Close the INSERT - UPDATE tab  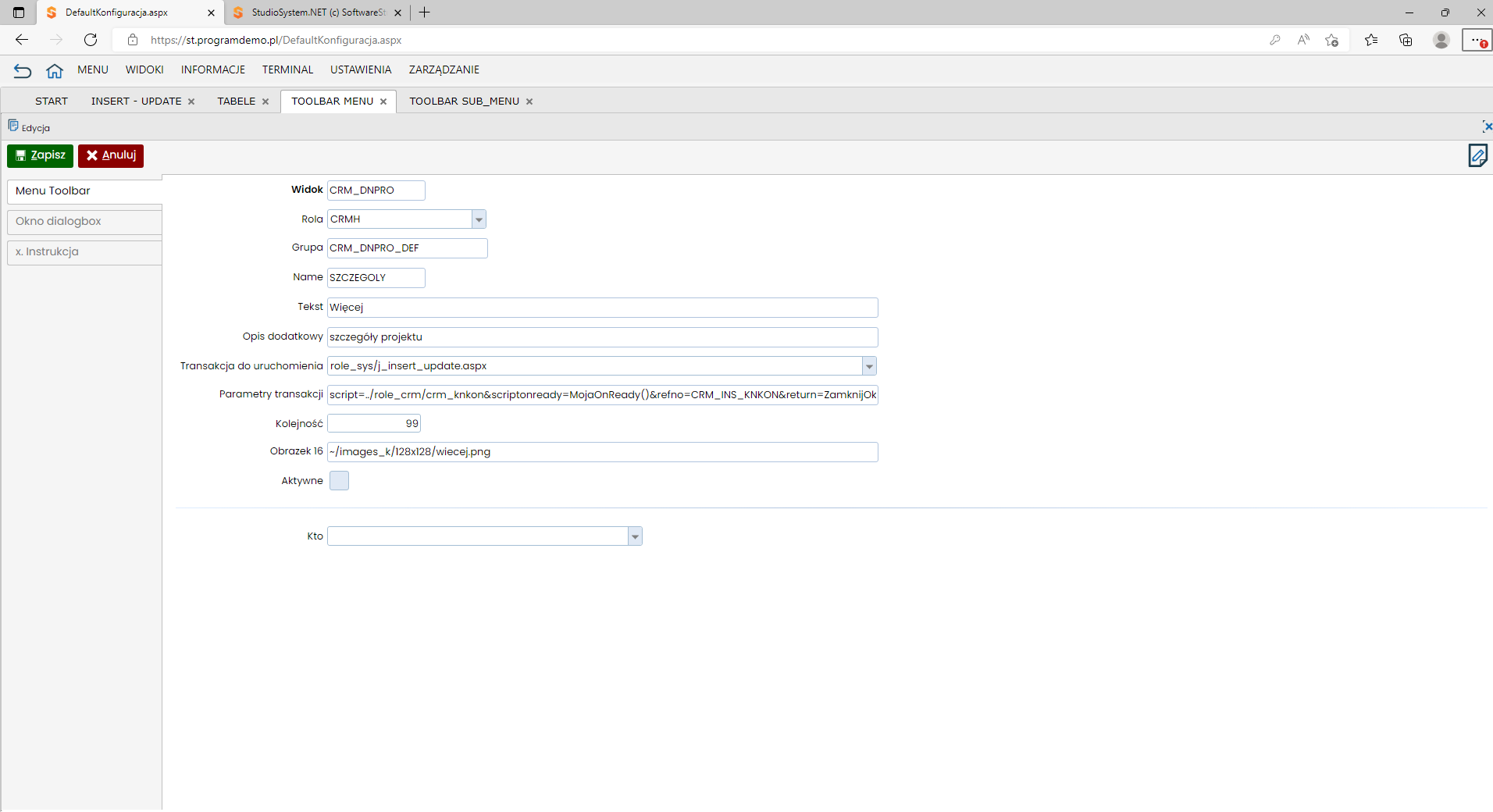[x=191, y=101]
